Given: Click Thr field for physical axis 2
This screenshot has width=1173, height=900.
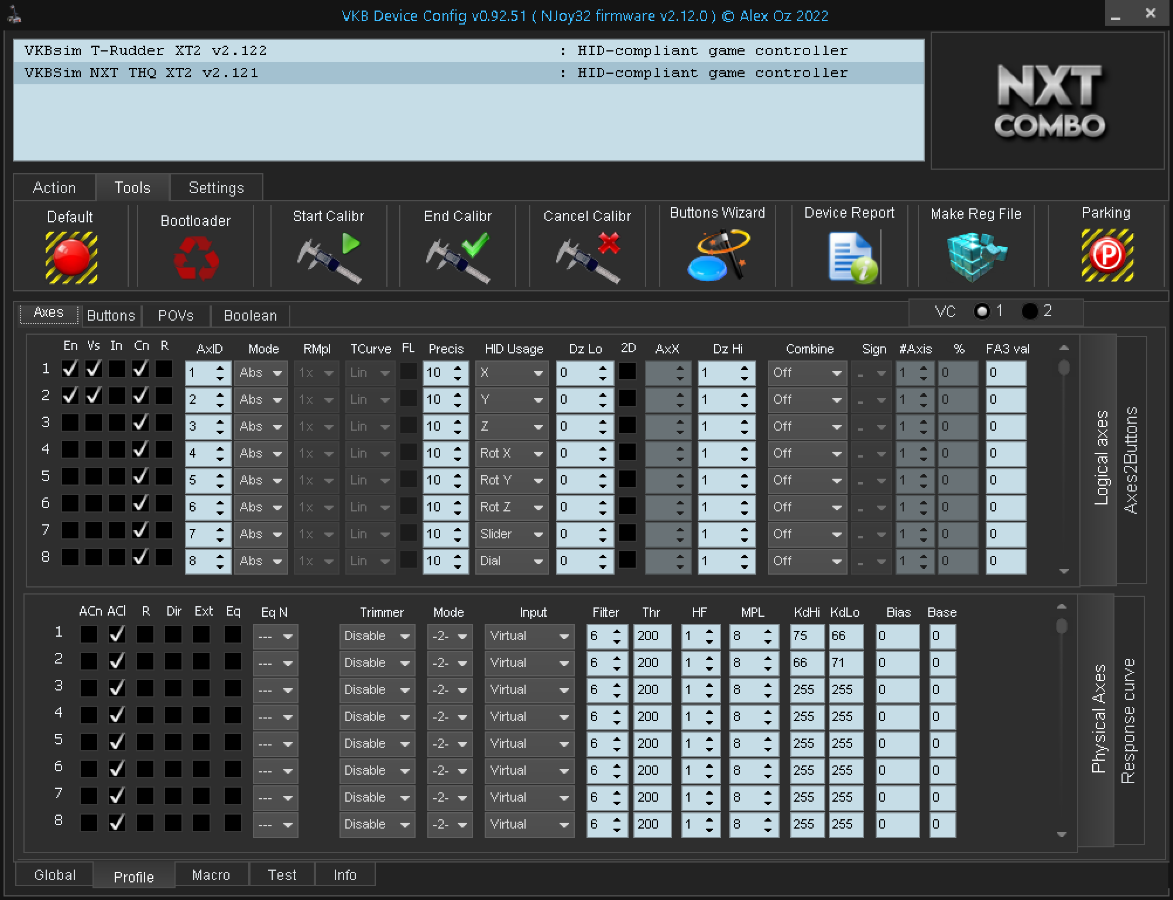Looking at the screenshot, I should pos(652,663).
